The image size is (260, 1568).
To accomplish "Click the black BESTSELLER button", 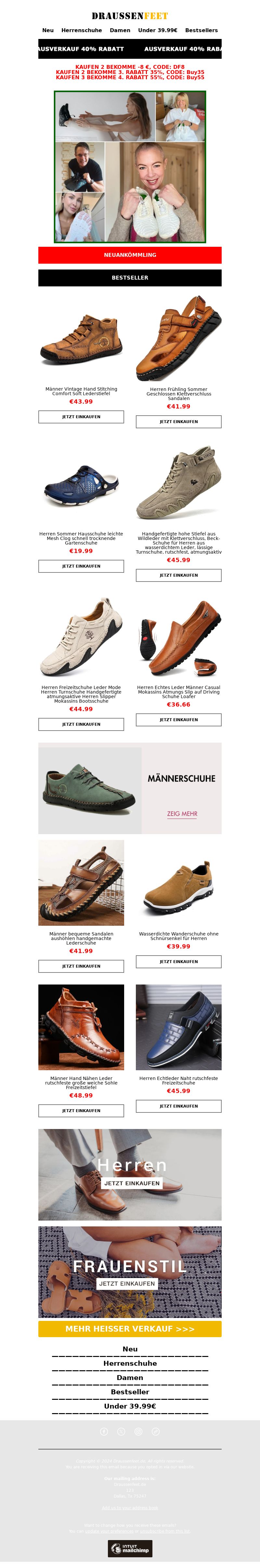I will coord(130,278).
